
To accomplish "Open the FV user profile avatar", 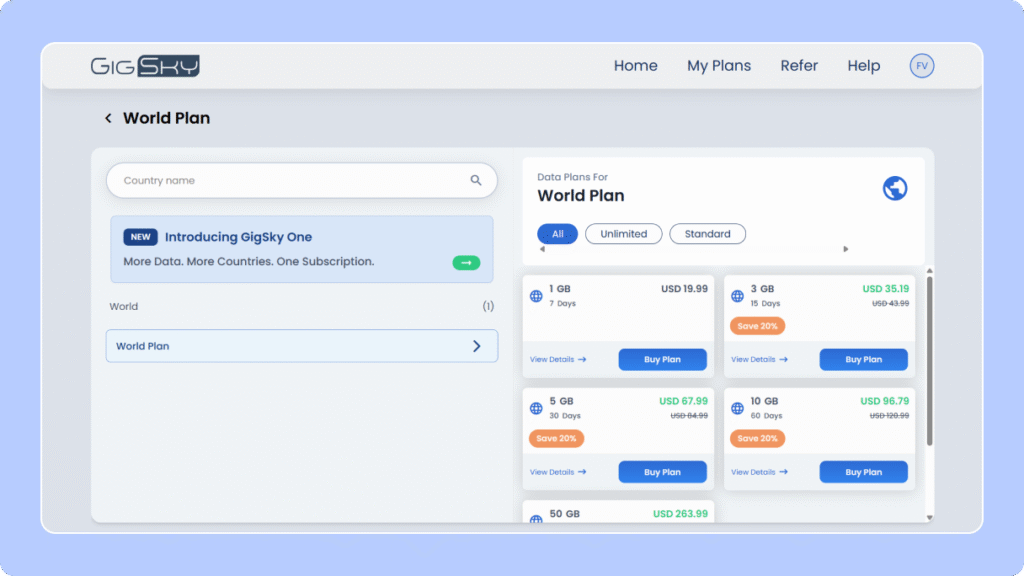I will pos(921,66).
